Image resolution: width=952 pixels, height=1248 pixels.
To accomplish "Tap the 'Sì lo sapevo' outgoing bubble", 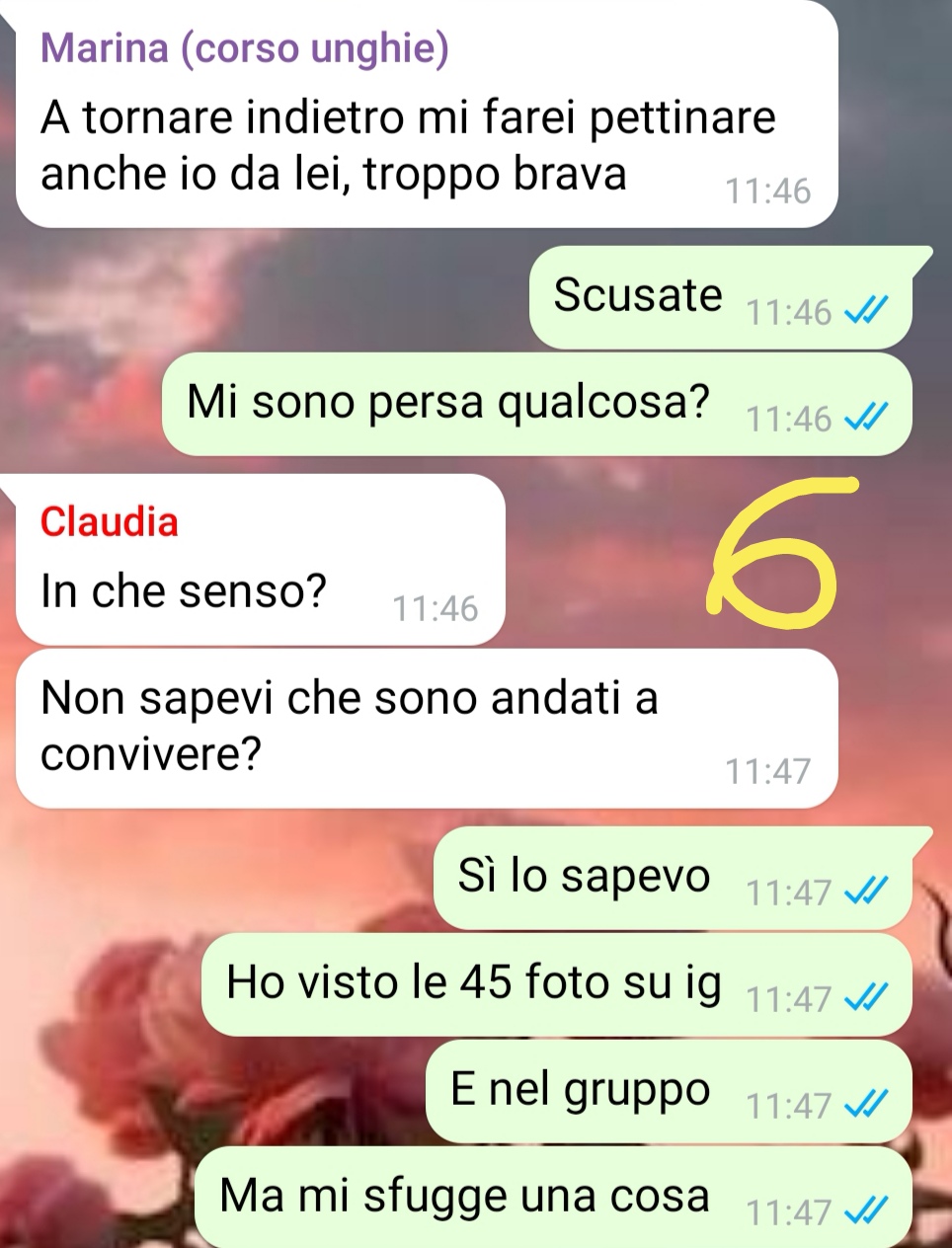I will tap(672, 878).
